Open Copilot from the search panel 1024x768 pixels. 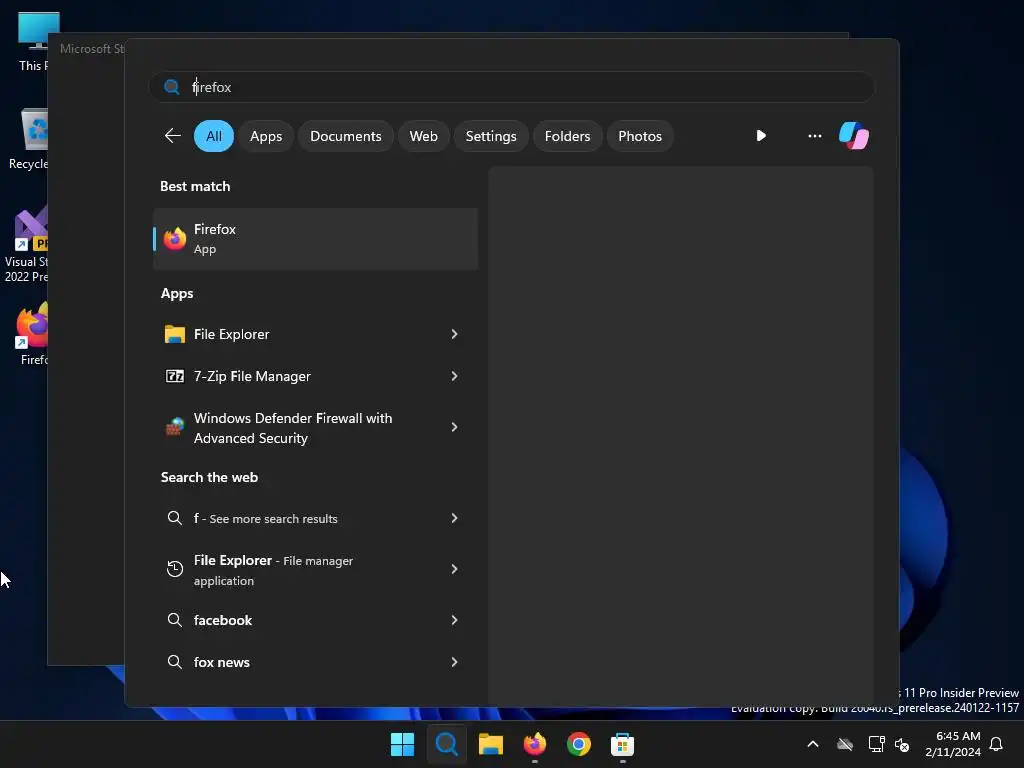(854, 136)
